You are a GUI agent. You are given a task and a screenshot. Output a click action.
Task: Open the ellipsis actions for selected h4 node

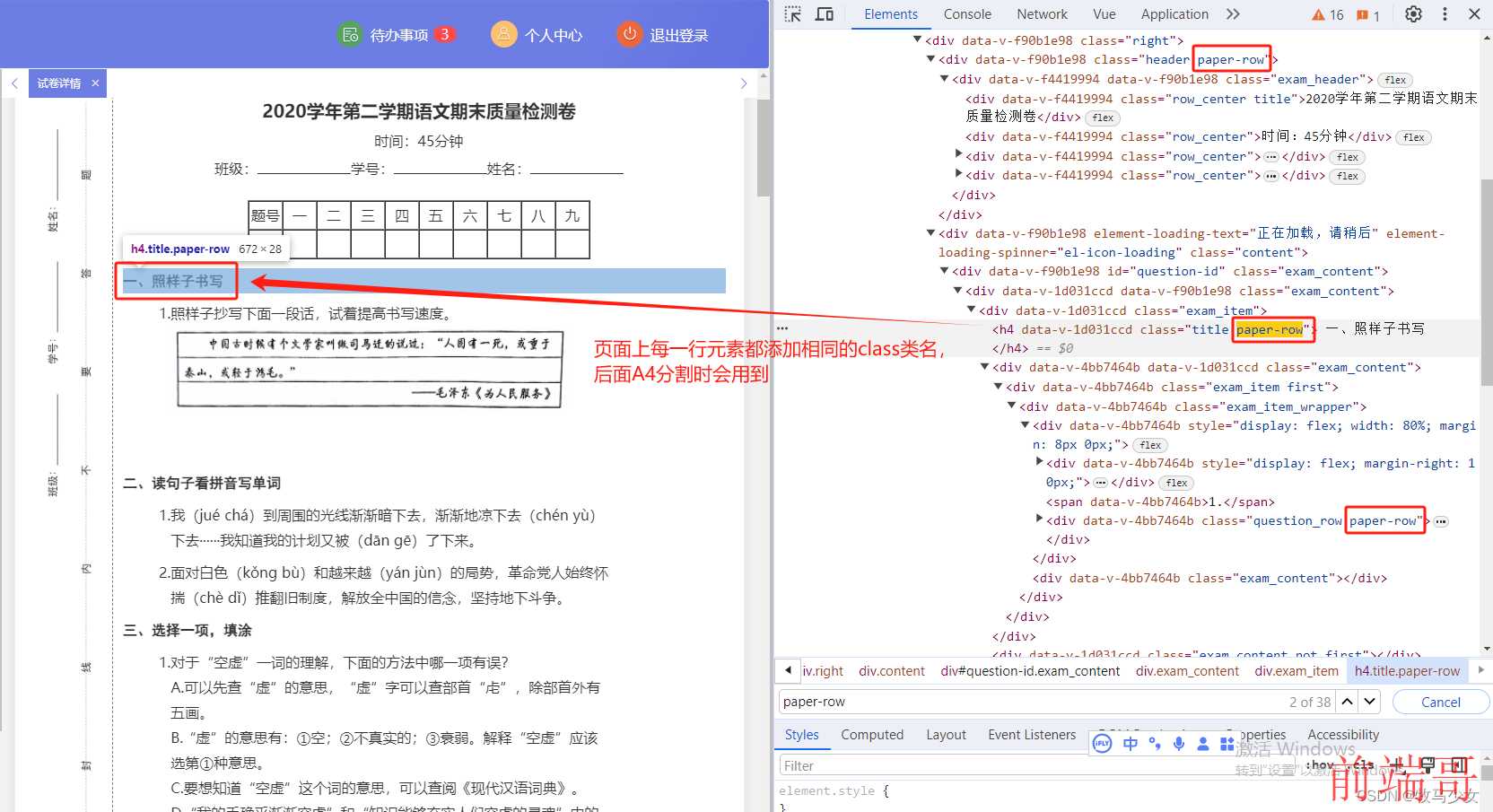click(x=781, y=328)
